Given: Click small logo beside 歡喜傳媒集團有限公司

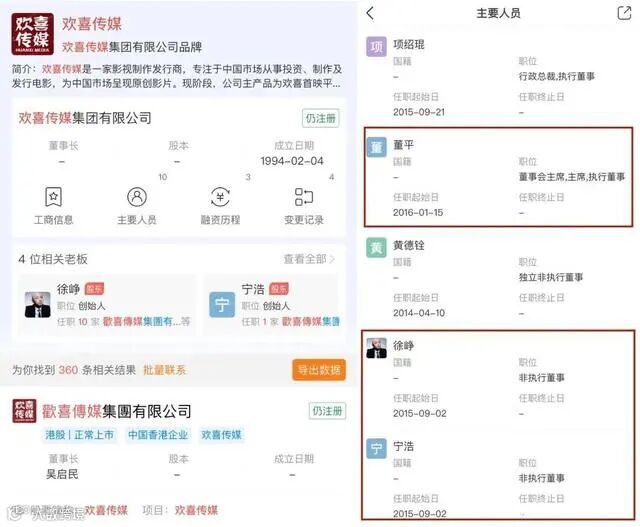Looking at the screenshot, I should pyautogui.click(x=24, y=411).
